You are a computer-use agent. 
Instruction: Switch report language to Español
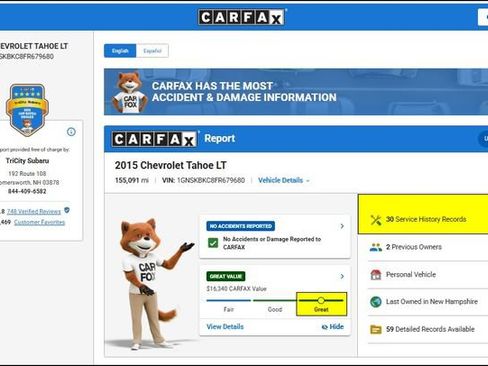152,51
